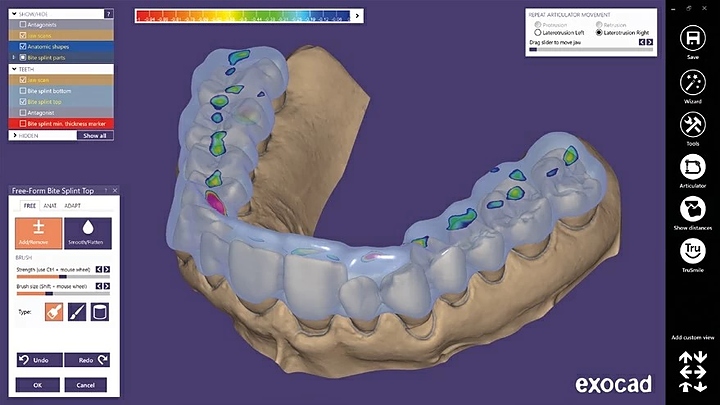This screenshot has width=720, height=405.
Task: Choose the cylinder brush type
Action: click(x=100, y=312)
